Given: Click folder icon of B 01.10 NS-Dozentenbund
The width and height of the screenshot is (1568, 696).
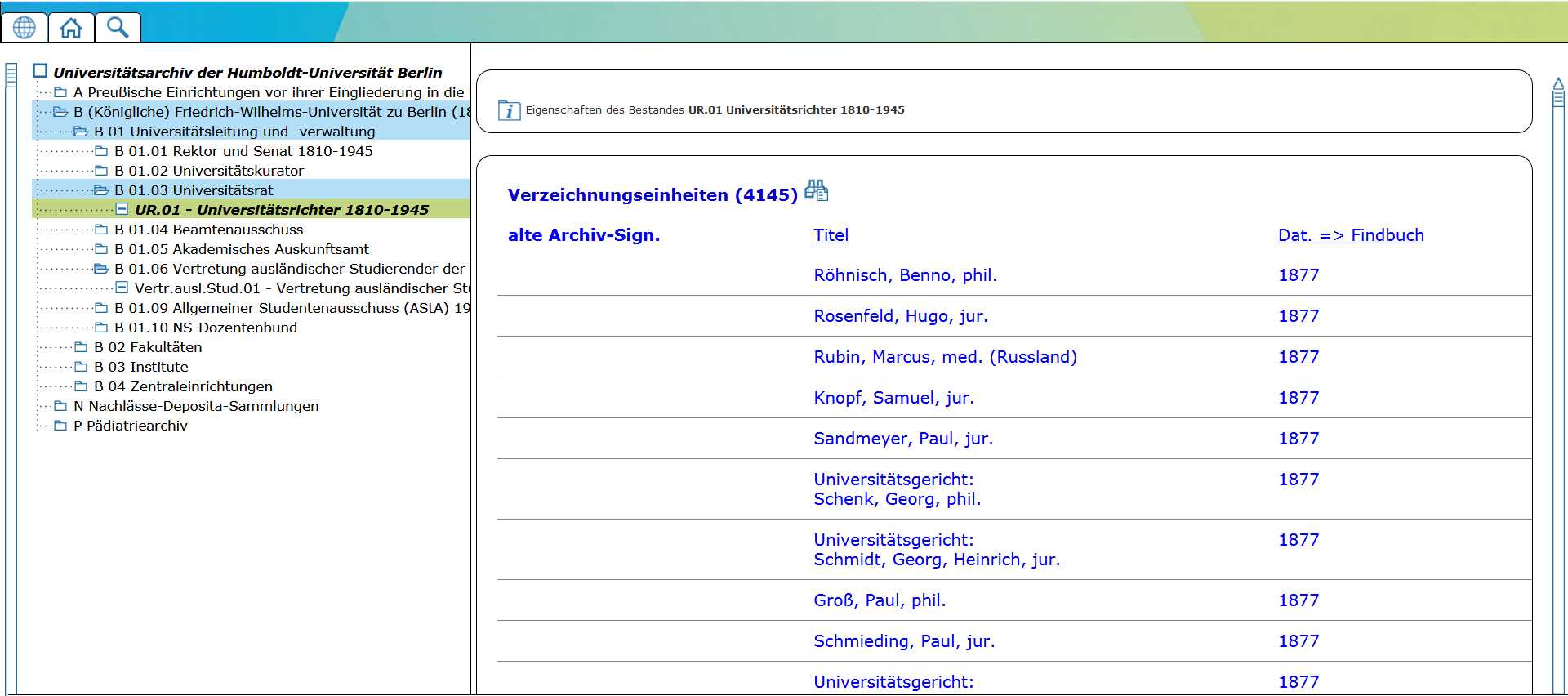Looking at the screenshot, I should (101, 328).
